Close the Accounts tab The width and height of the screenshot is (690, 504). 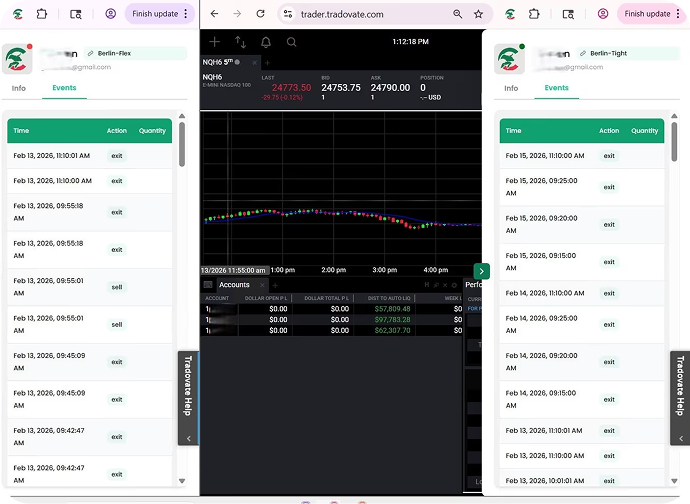point(262,285)
